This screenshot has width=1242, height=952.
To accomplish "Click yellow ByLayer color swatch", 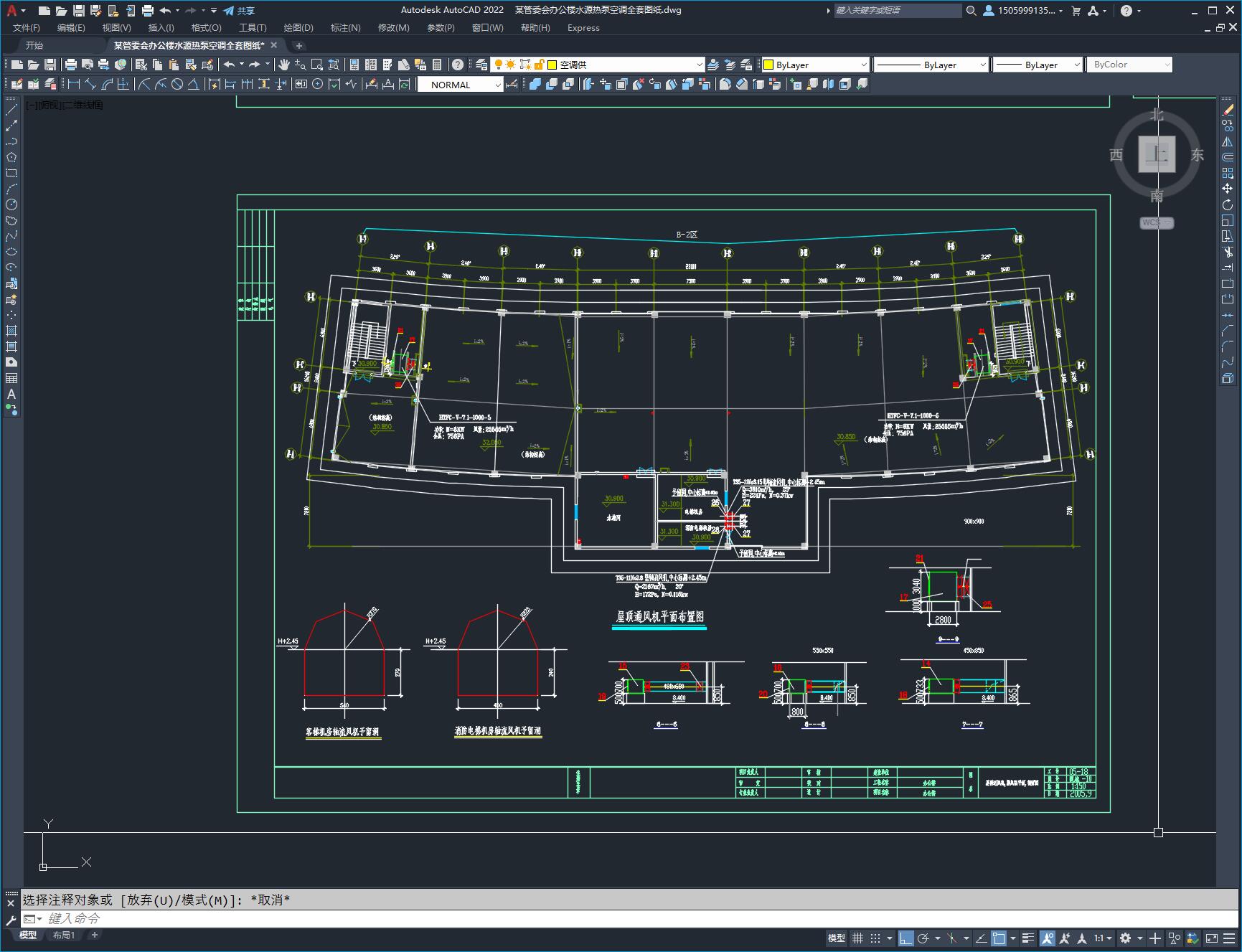I will [768, 65].
